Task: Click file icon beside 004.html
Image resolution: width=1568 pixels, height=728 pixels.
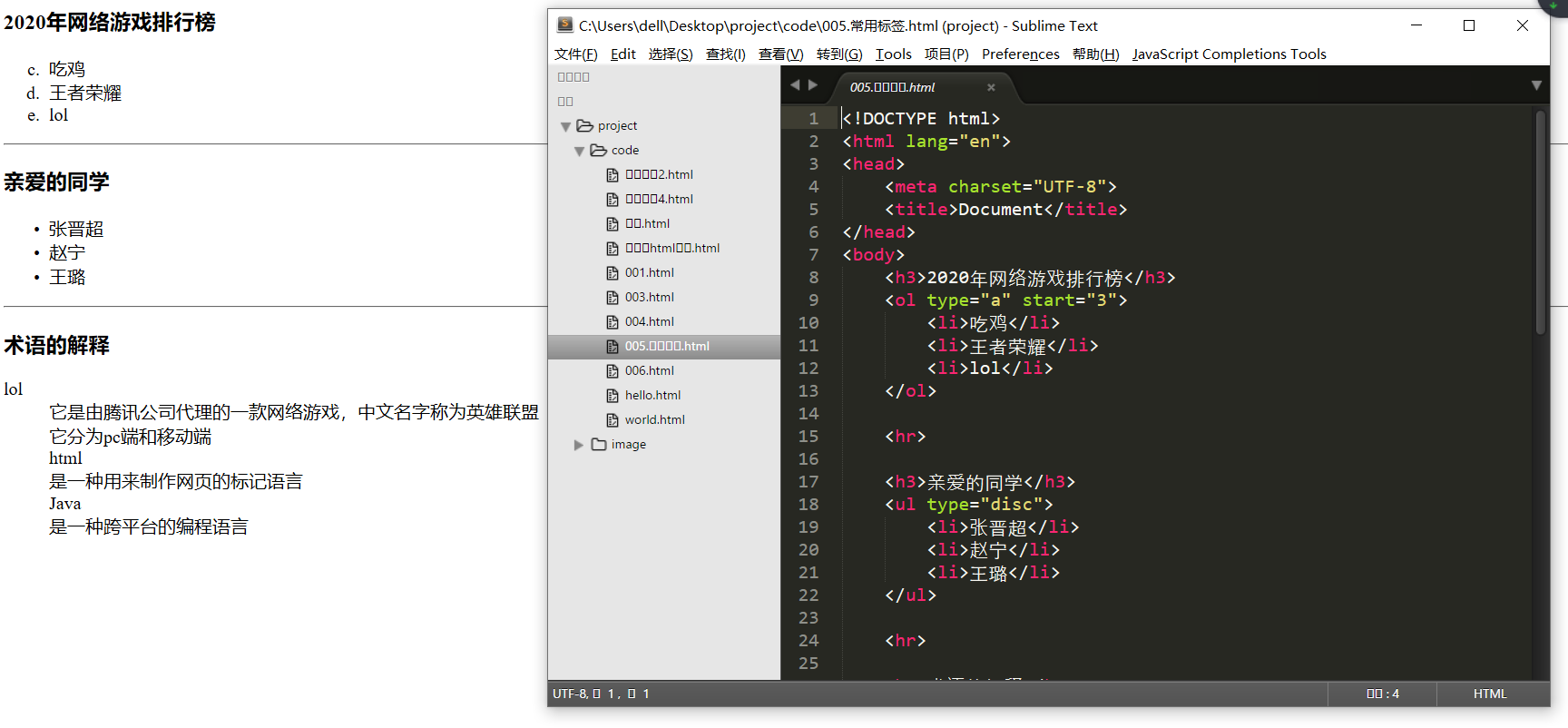Action: [x=612, y=321]
